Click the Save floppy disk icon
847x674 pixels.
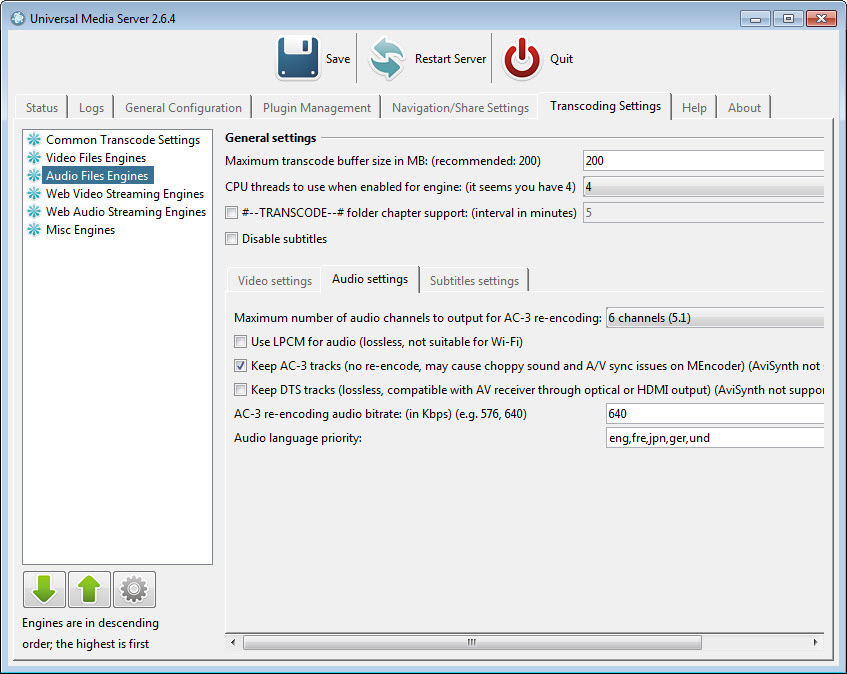click(298, 58)
